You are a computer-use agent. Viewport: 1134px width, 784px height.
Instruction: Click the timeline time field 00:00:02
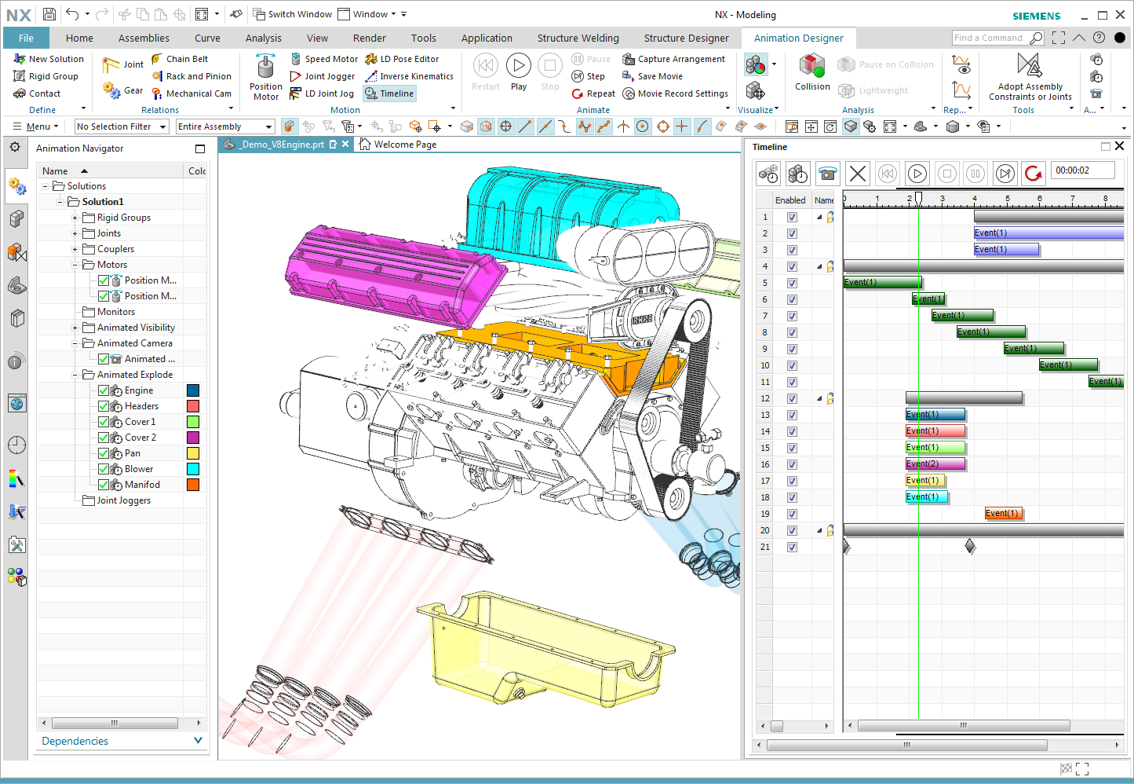pos(1082,172)
